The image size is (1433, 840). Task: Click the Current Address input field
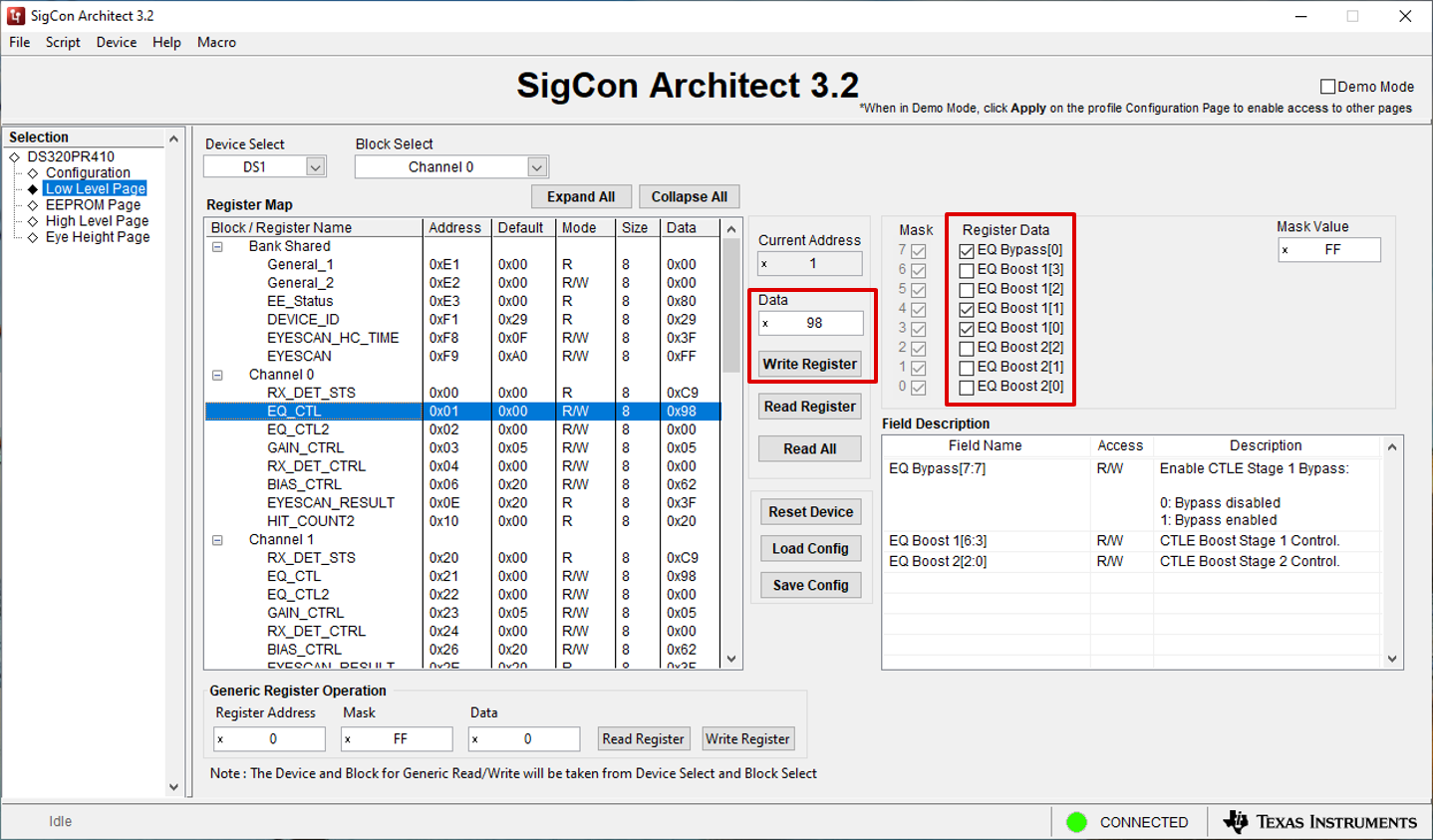coord(810,264)
